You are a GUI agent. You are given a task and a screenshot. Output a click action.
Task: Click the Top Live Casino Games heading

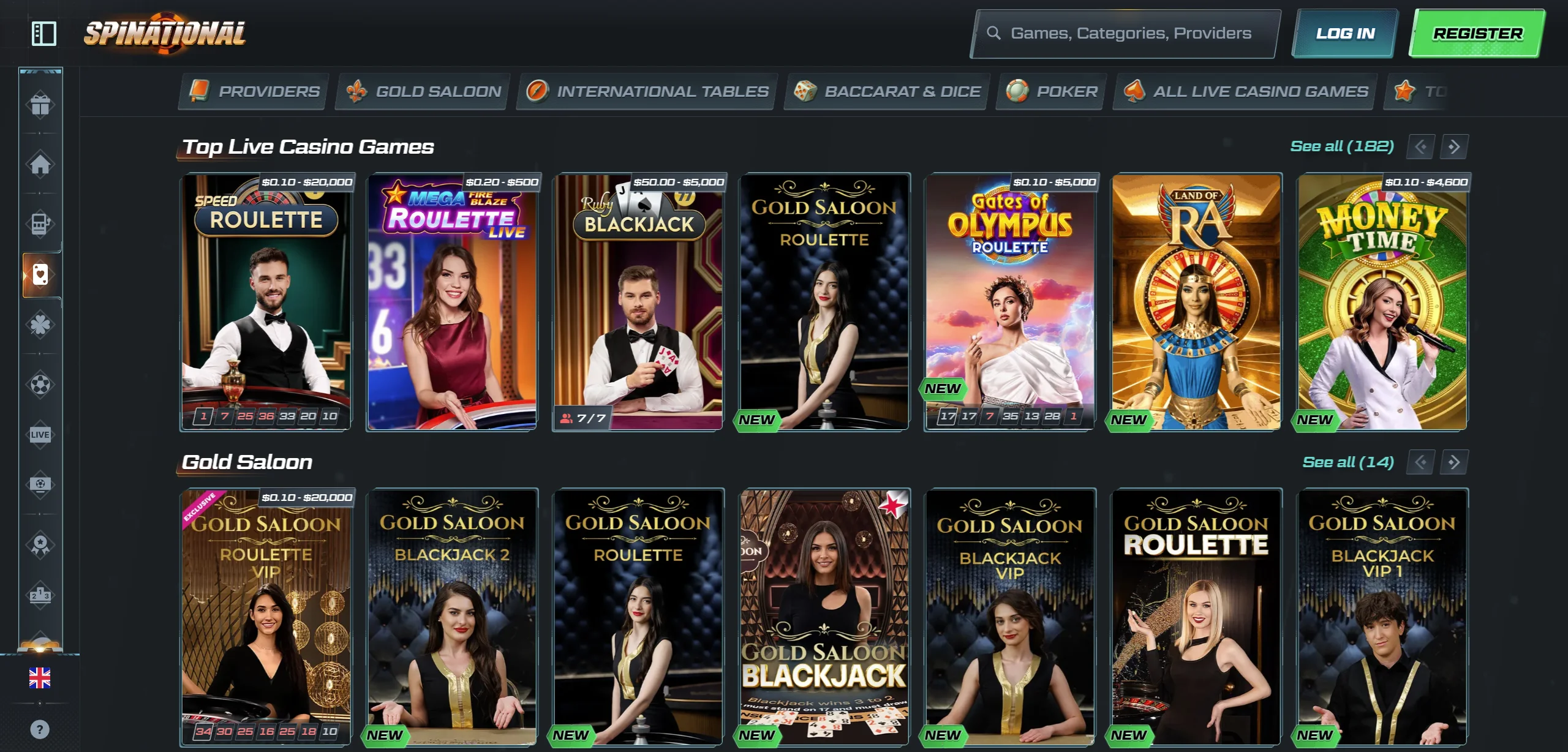308,146
